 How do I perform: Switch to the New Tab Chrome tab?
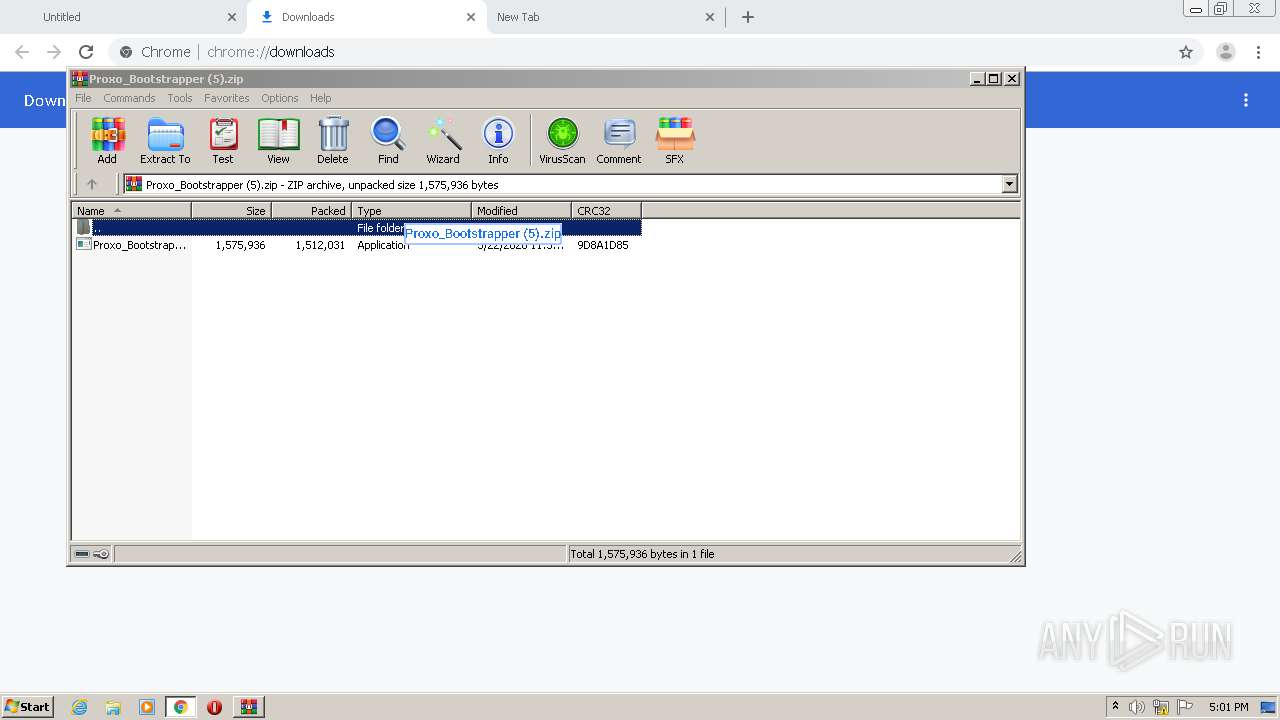pos(605,17)
